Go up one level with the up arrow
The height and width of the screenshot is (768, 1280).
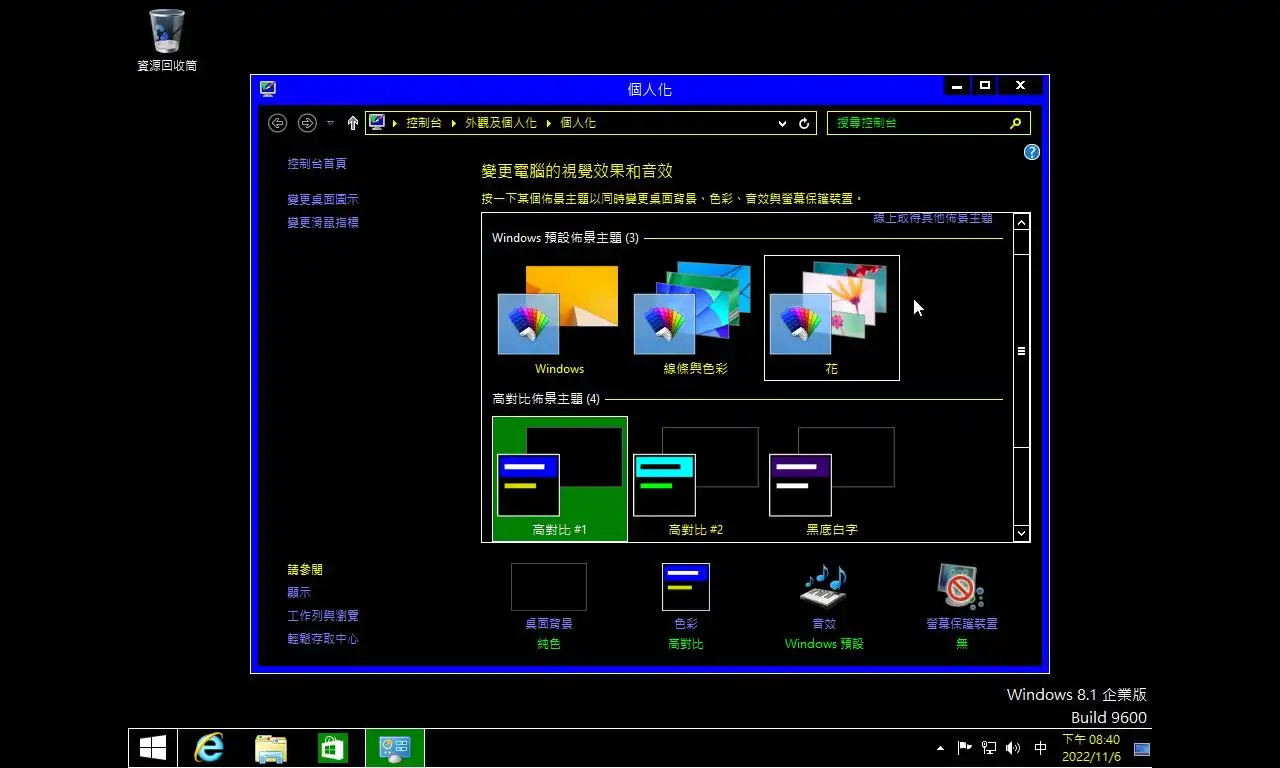tap(353, 123)
